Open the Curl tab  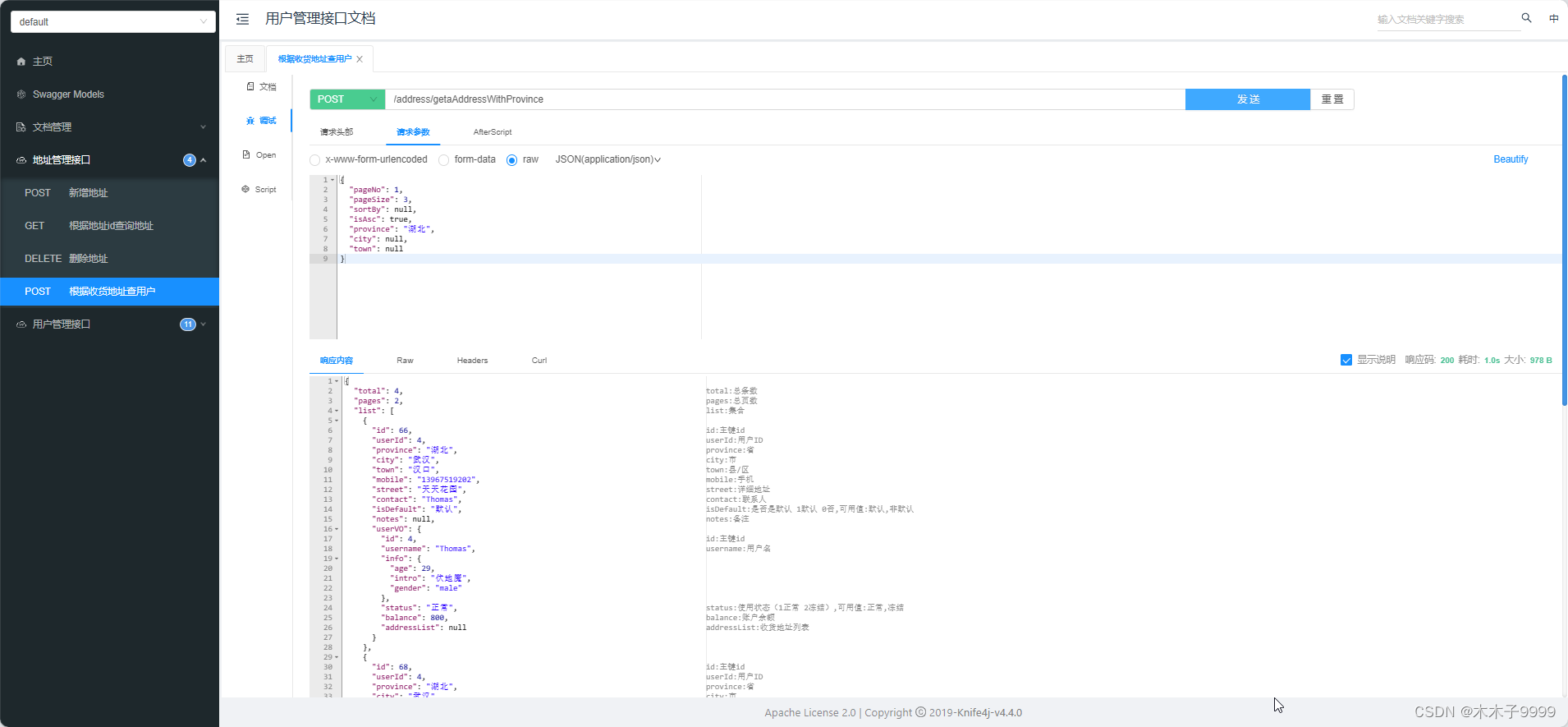coord(539,361)
